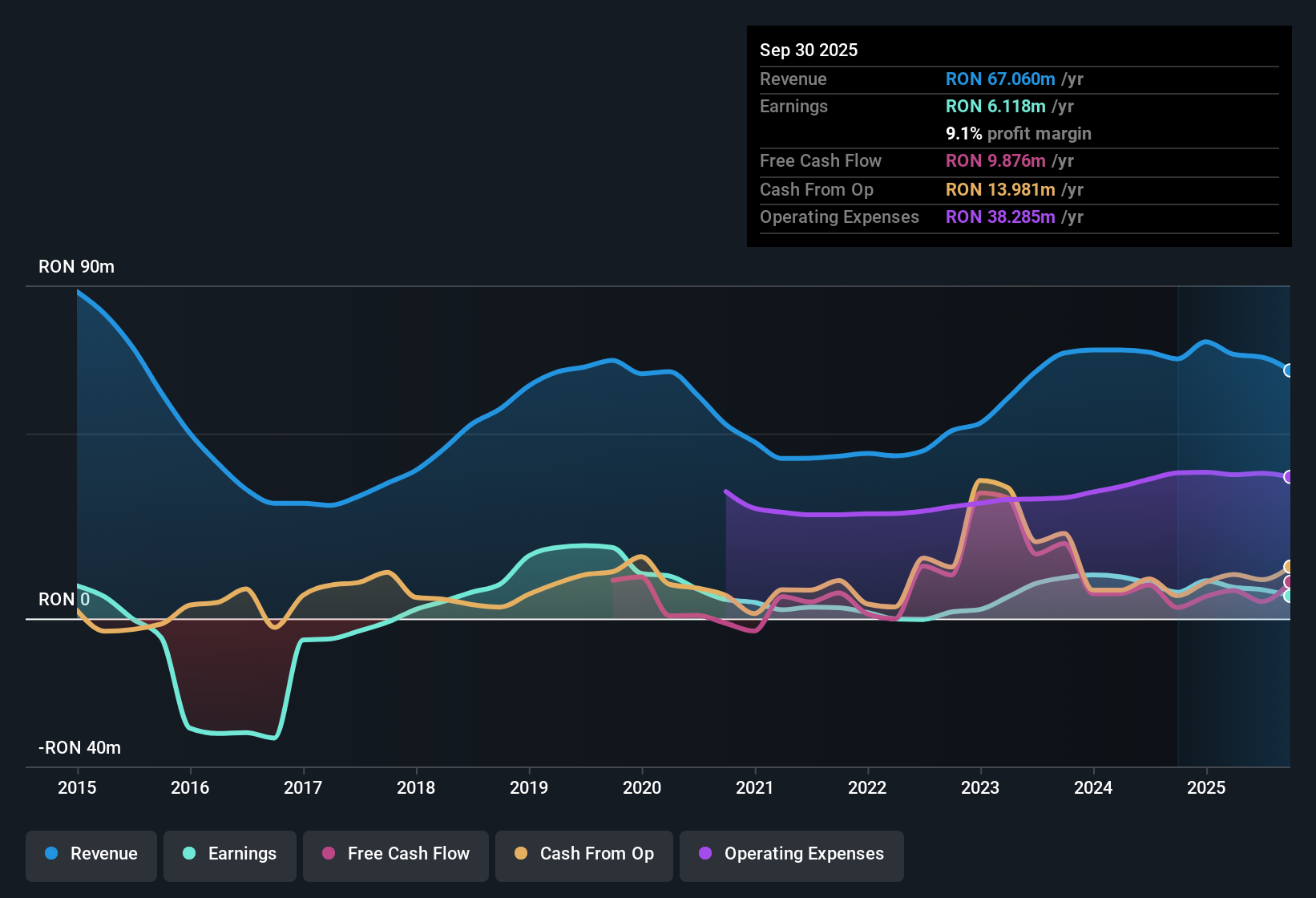1316x898 pixels.
Task: Select the blue Revenue endpoint marker on chart
Action: click(1288, 370)
